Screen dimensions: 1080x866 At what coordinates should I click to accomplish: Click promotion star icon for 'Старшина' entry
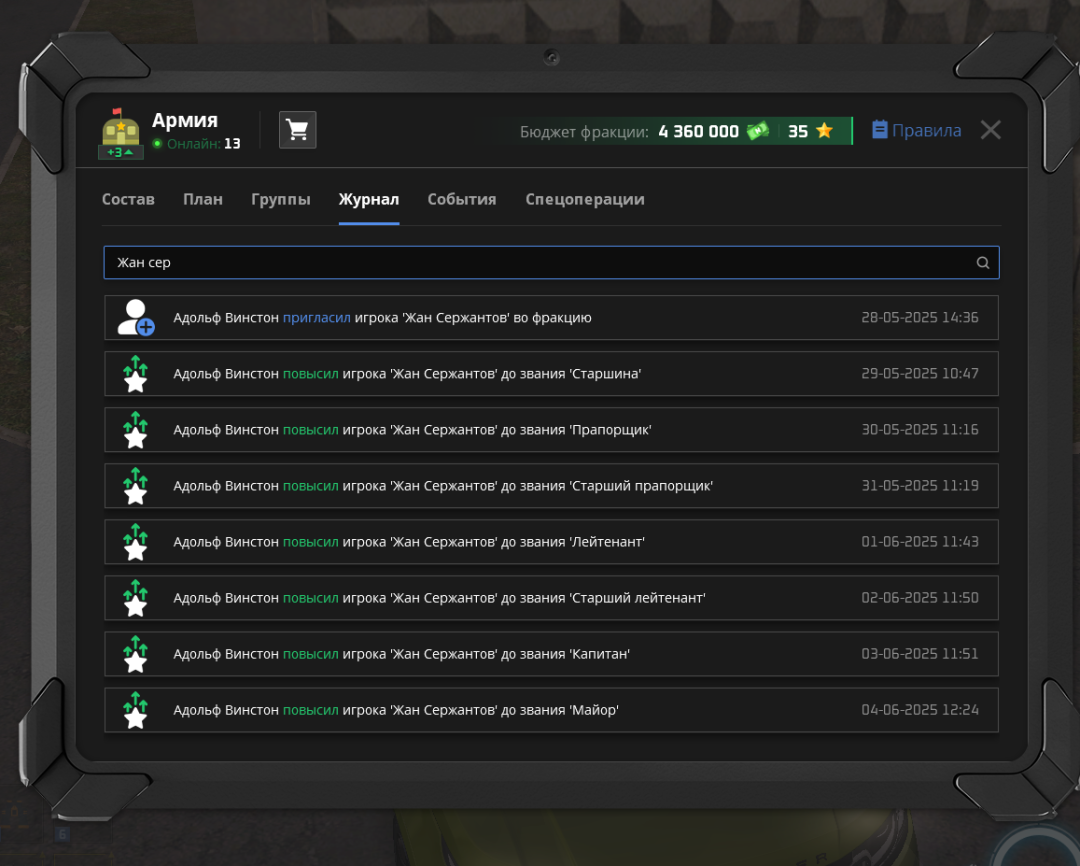click(x=136, y=374)
